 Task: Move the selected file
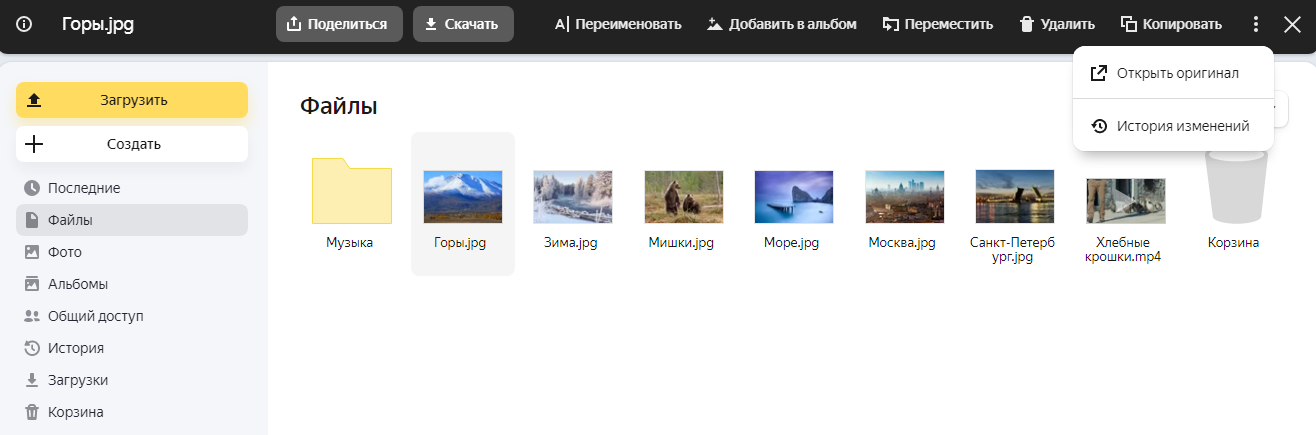[x=937, y=24]
